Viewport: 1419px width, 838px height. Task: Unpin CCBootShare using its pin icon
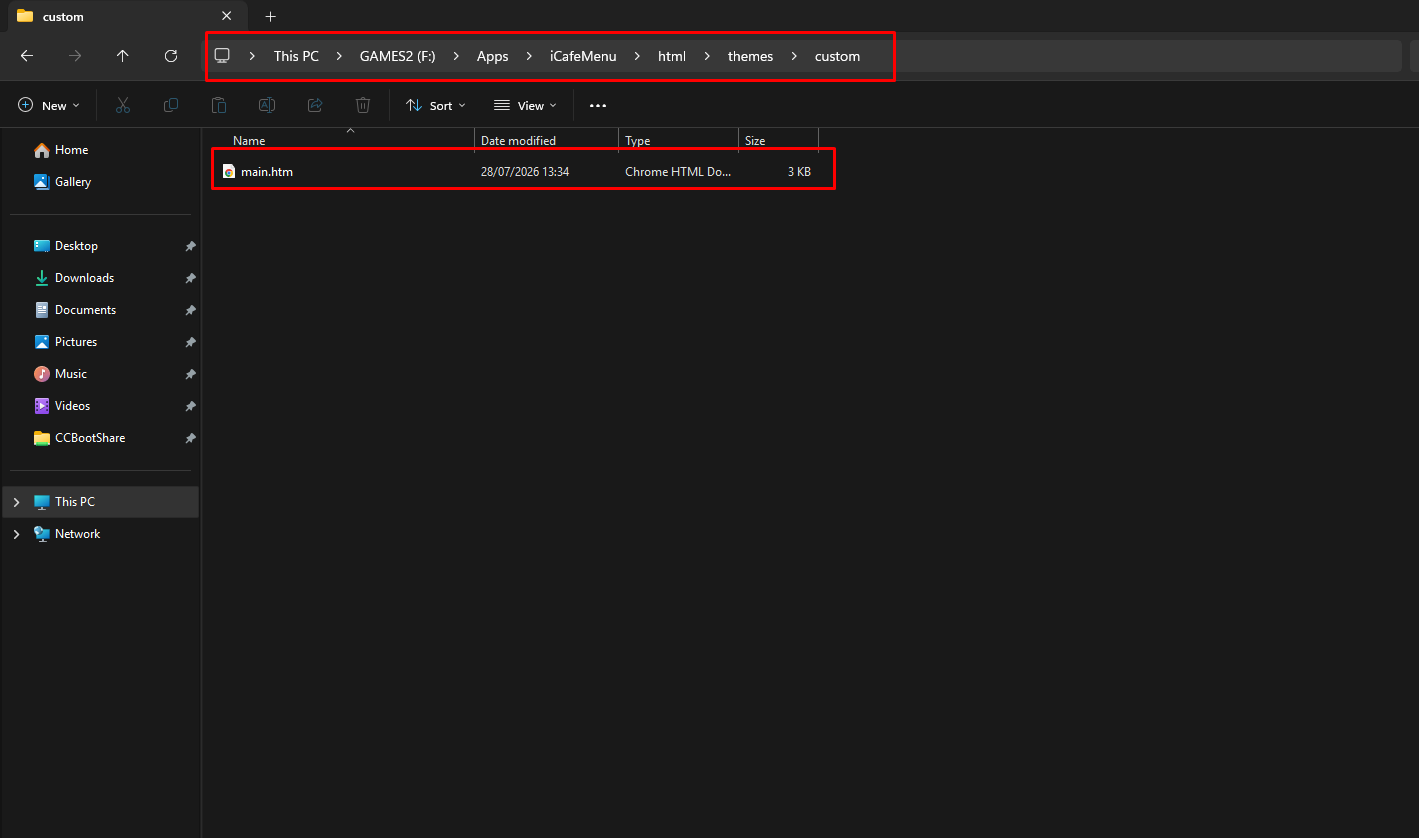pos(190,438)
